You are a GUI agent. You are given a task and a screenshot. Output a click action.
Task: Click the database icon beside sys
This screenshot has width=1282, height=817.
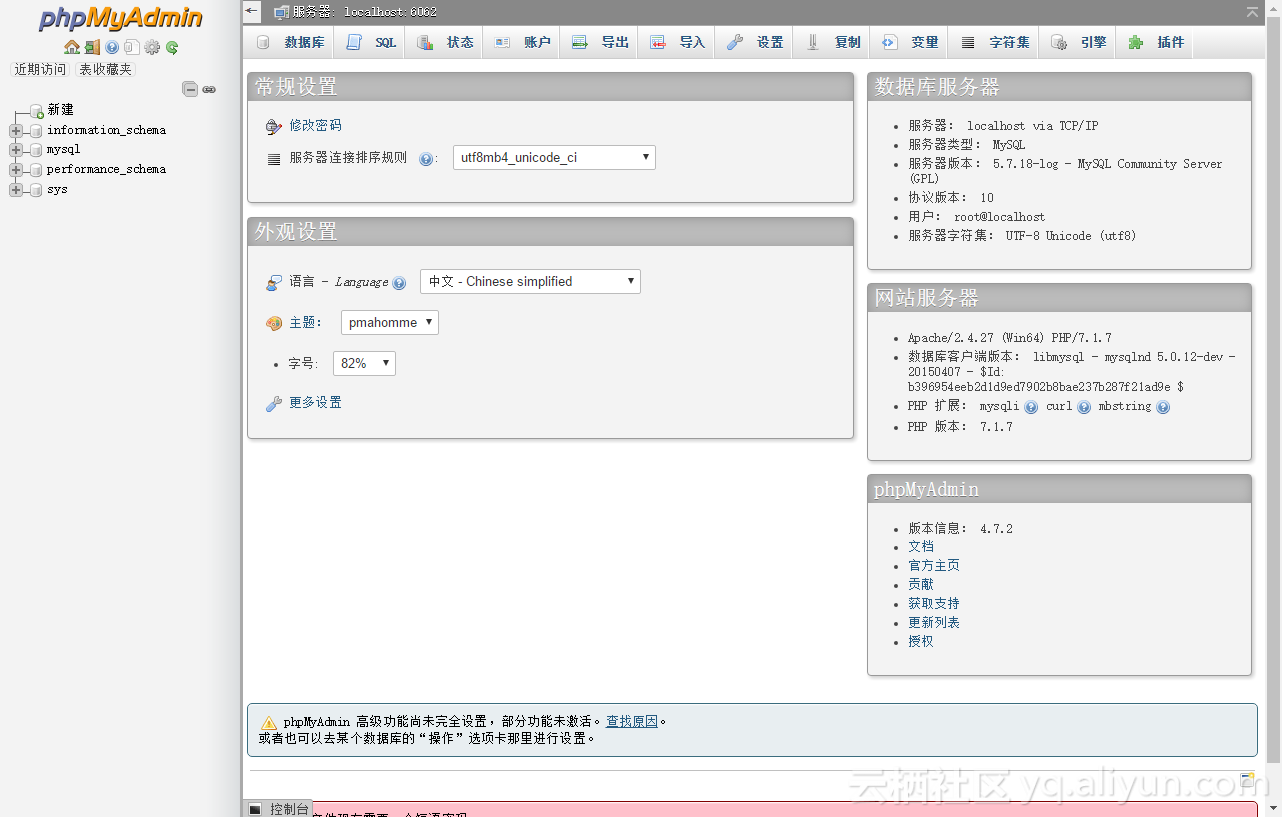coord(37,189)
